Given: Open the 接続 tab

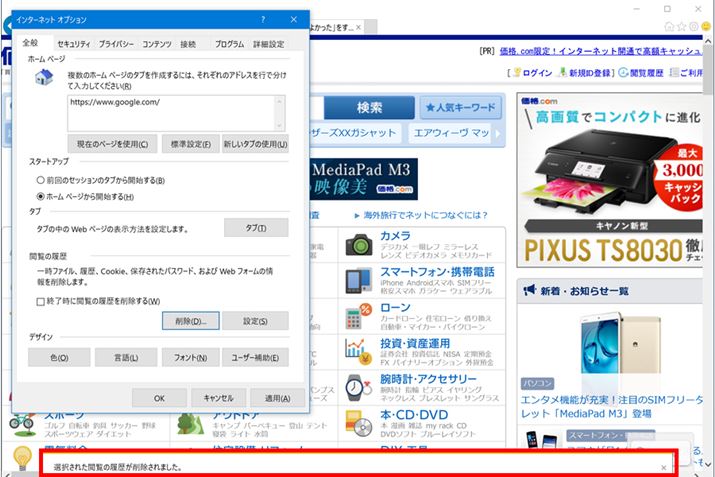Looking at the screenshot, I should click(188, 44).
